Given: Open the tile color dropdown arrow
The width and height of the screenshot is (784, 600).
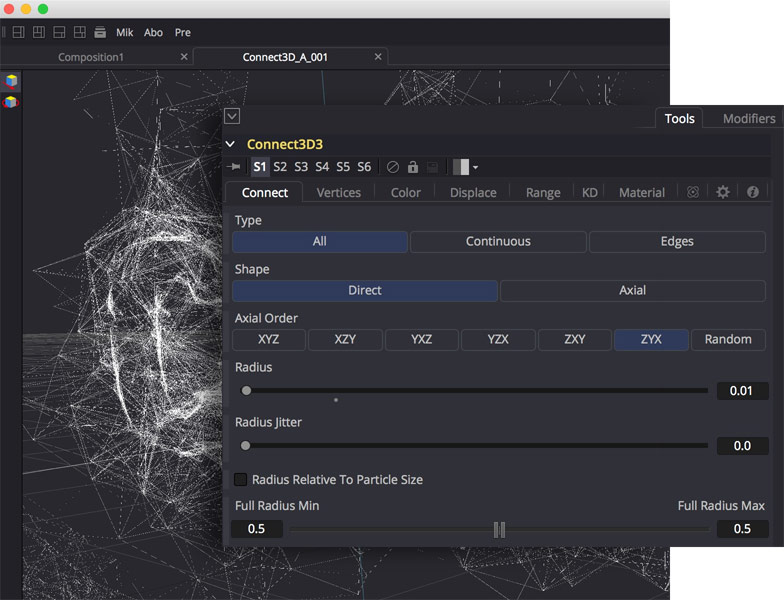Looking at the screenshot, I should click(476, 168).
